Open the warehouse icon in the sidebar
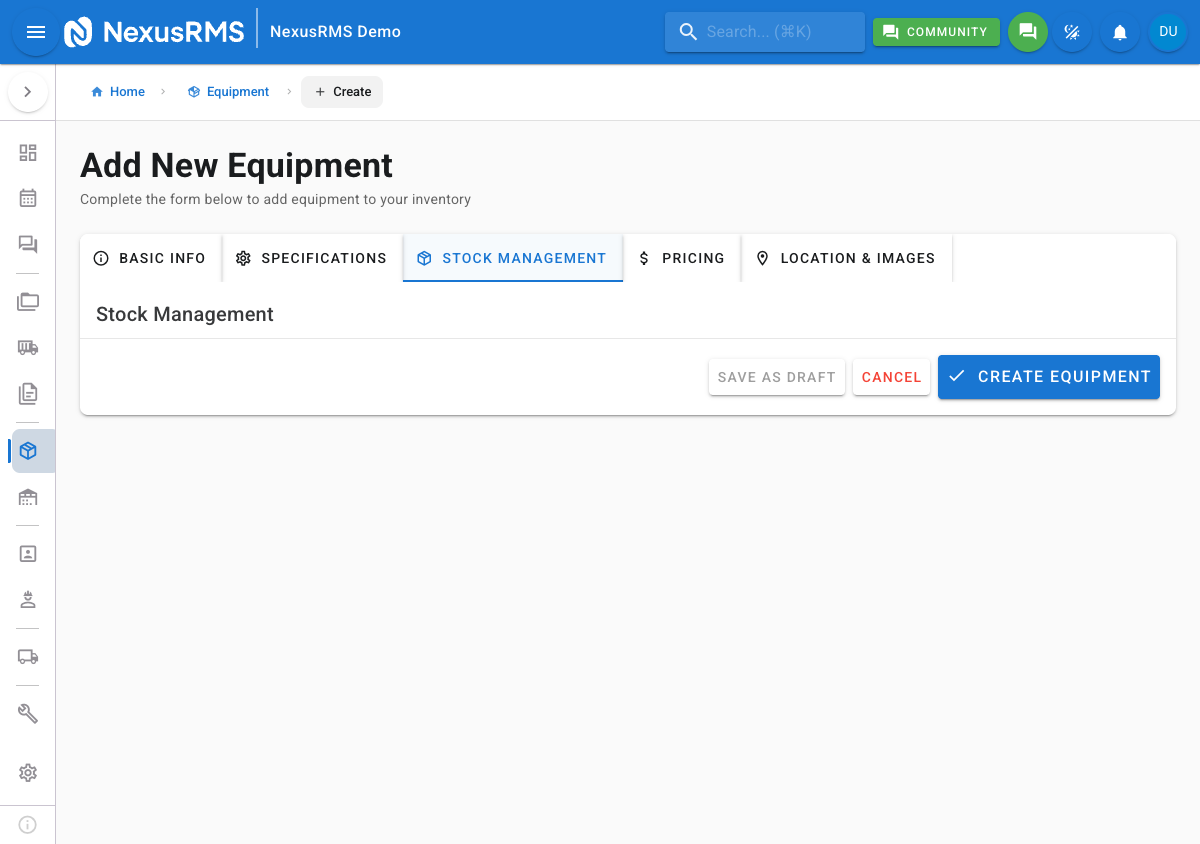Screen dimensions: 1200x844 coord(27,497)
